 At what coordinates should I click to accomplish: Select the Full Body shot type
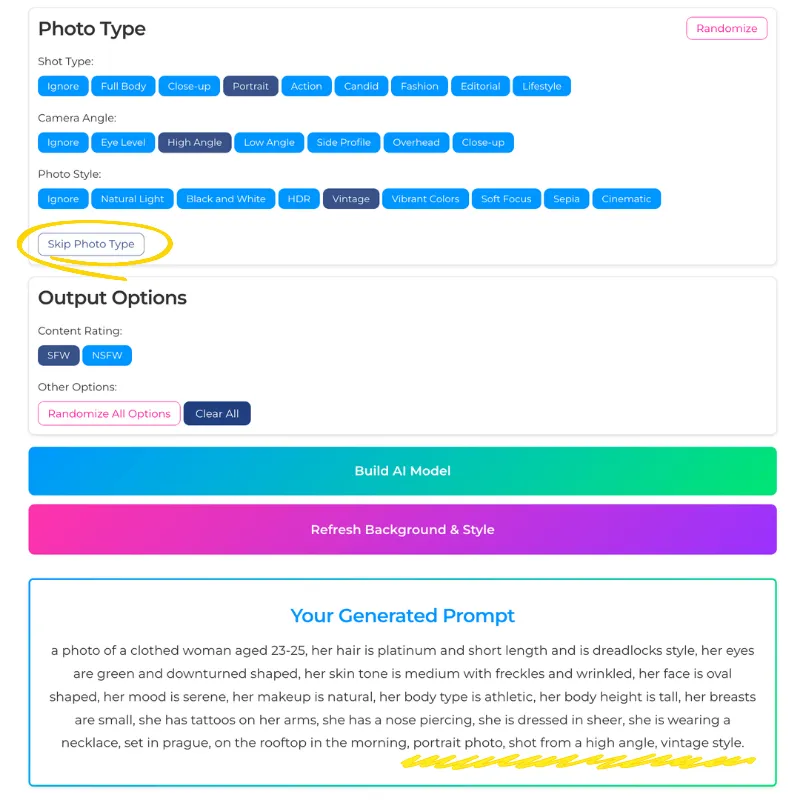tap(123, 86)
